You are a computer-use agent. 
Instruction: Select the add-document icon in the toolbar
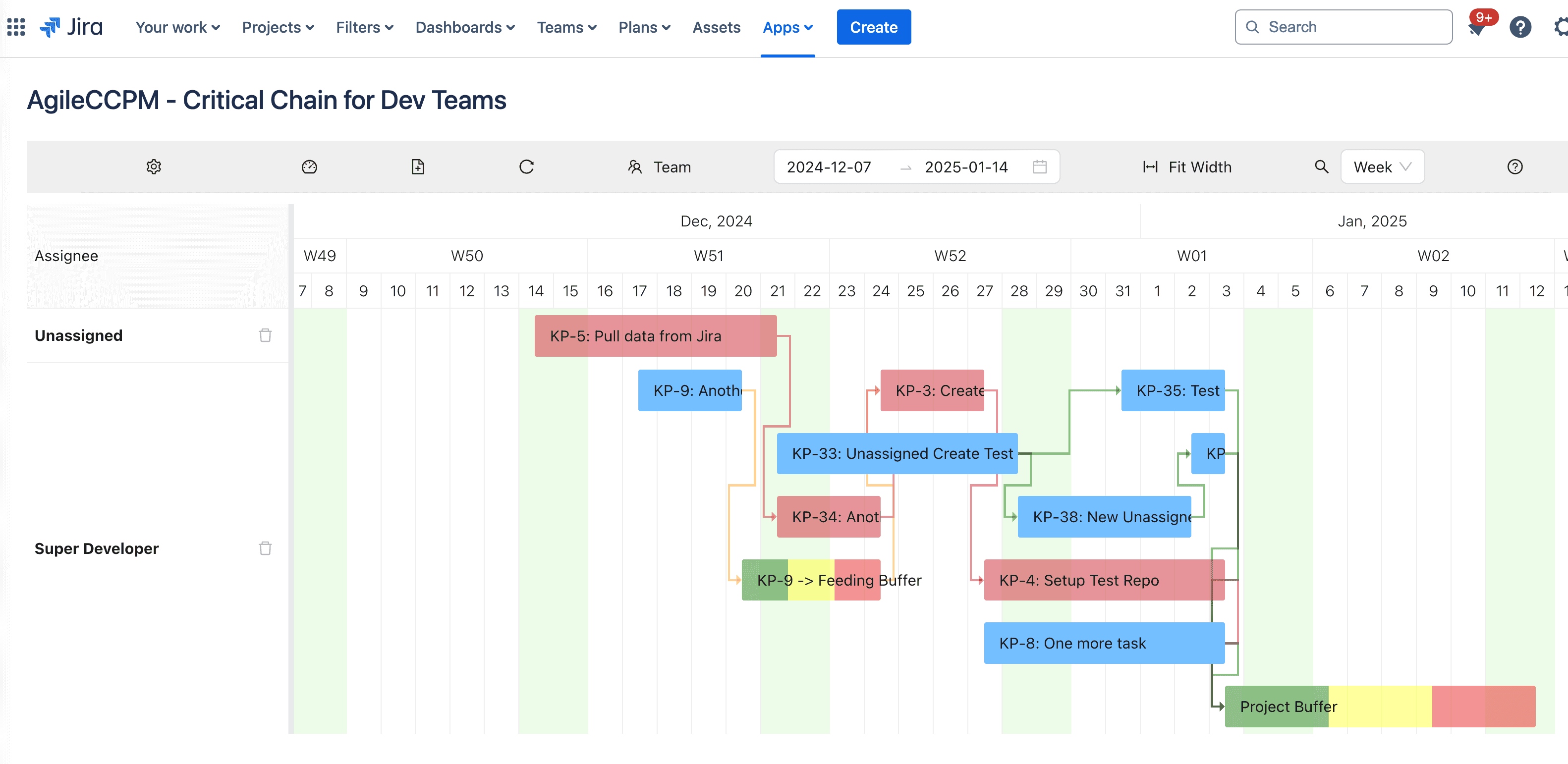[418, 167]
